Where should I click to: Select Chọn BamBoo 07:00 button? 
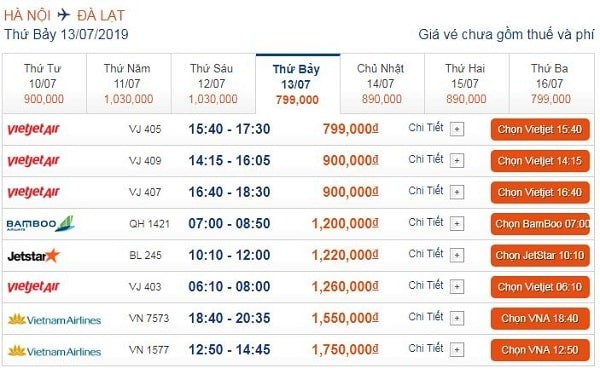540,224
